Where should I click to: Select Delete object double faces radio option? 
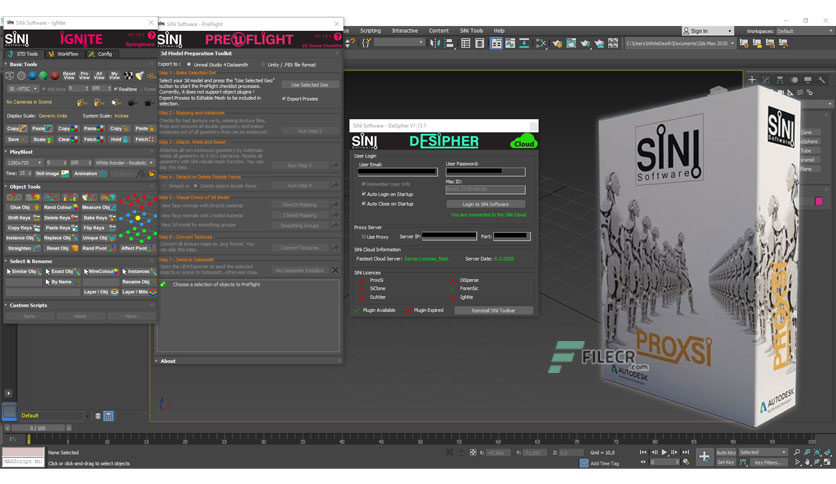point(196,186)
